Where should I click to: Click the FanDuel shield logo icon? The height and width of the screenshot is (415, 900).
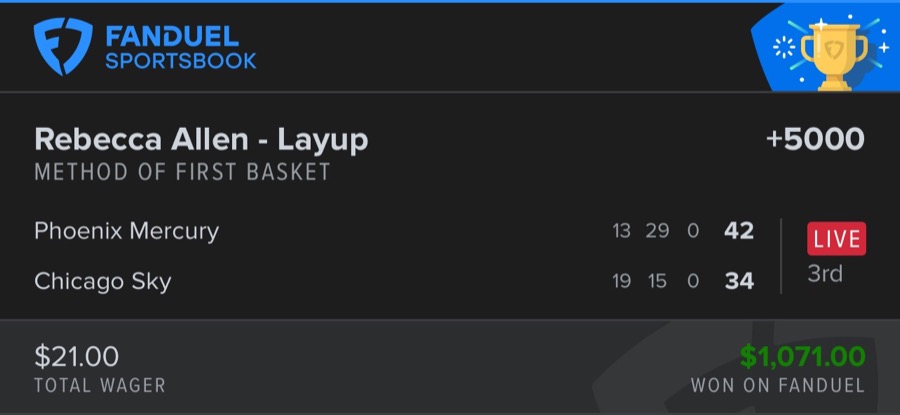[63, 47]
